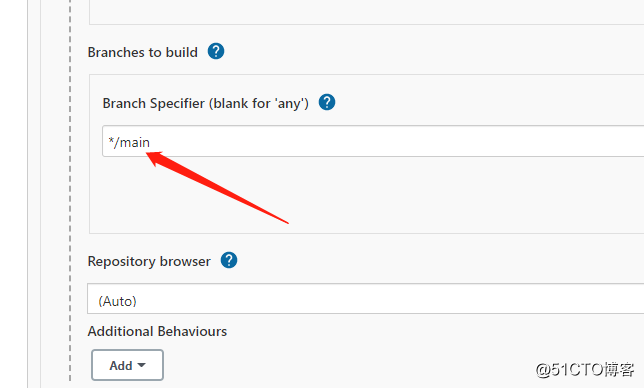The height and width of the screenshot is (388, 644).
Task: Click the 51CTO blog watermark
Action: [x=585, y=370]
